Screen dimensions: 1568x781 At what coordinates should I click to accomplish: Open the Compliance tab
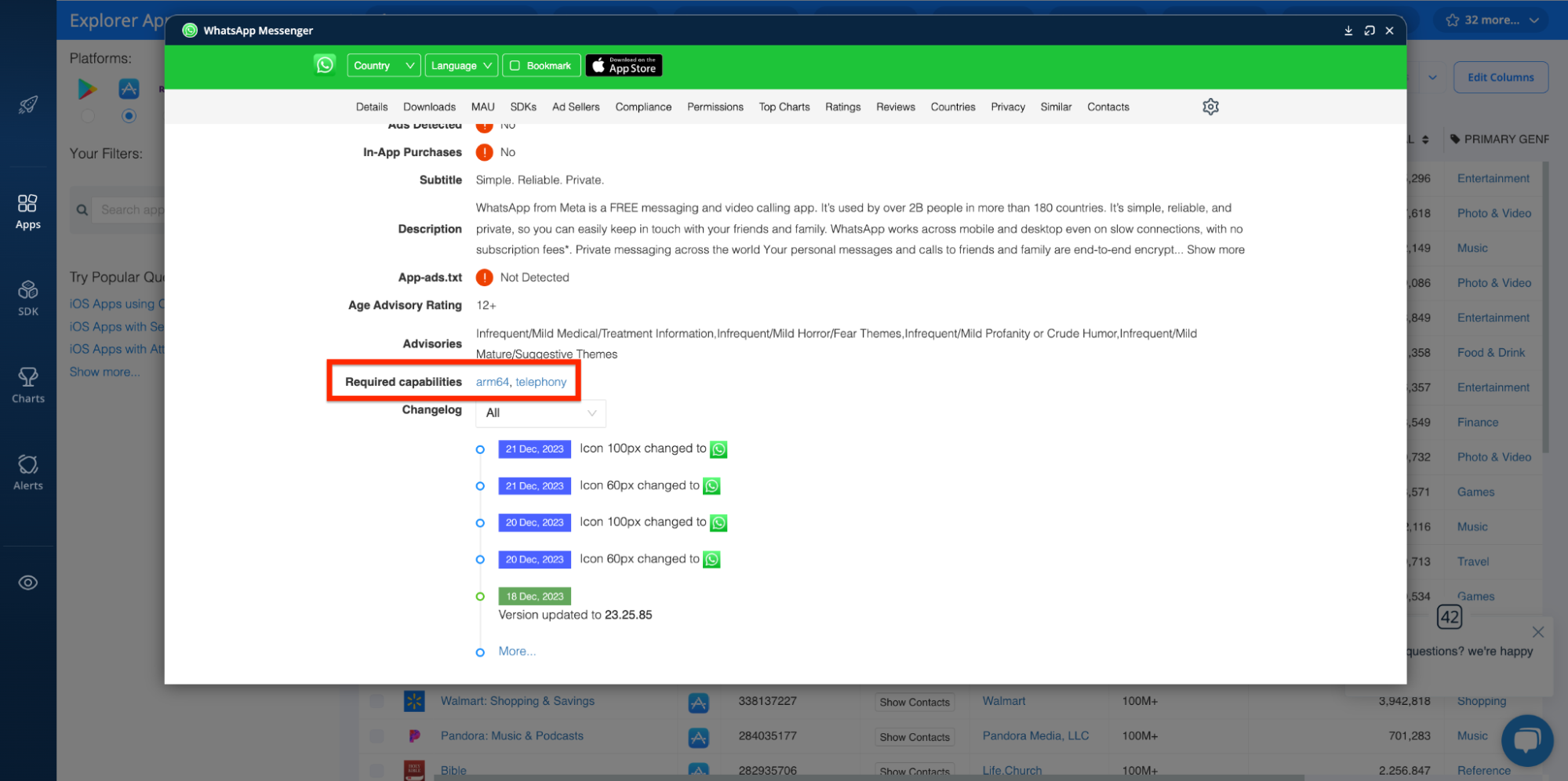(x=643, y=107)
